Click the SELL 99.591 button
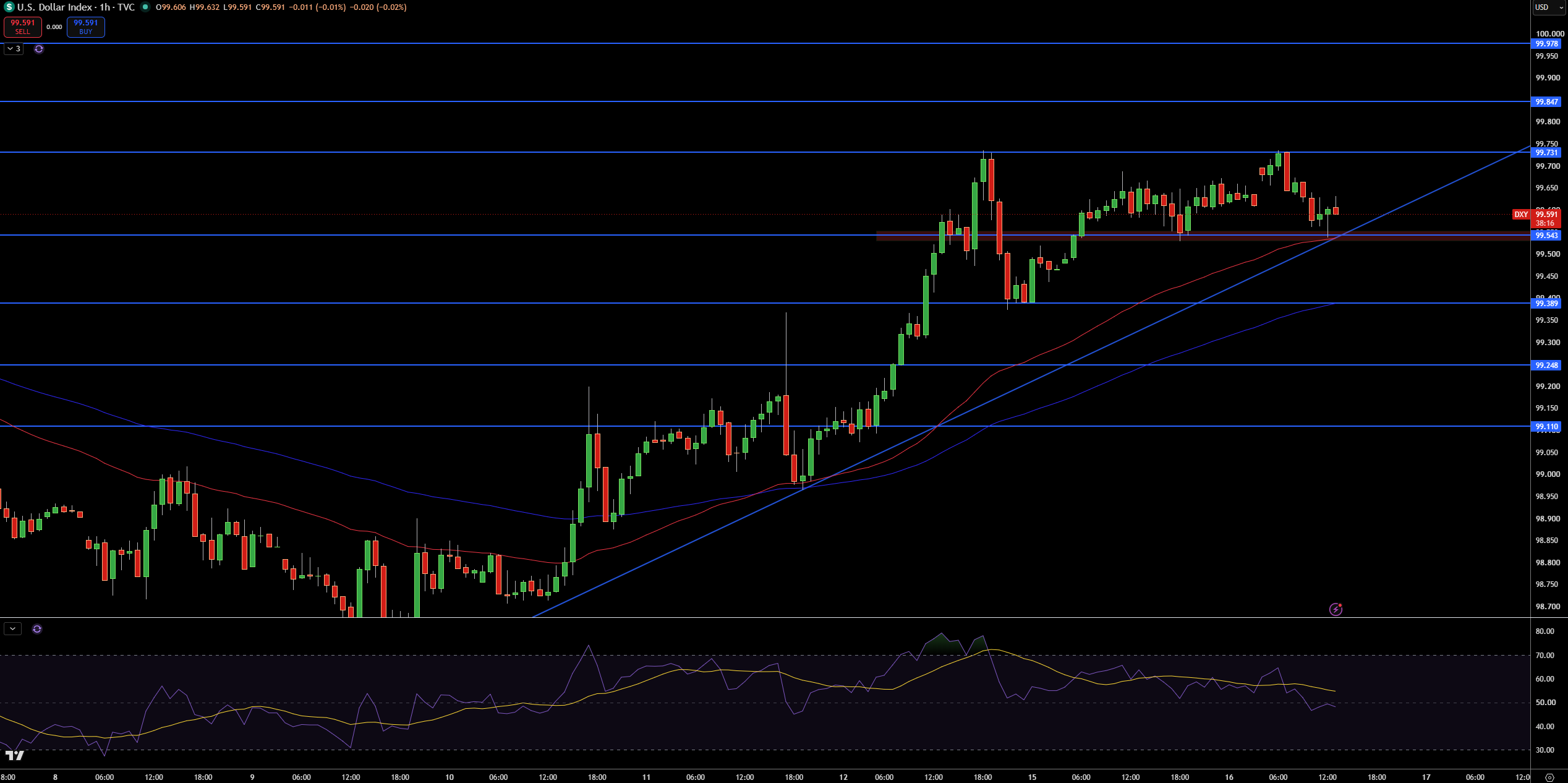Screen dimensions: 1568x783 23,27
